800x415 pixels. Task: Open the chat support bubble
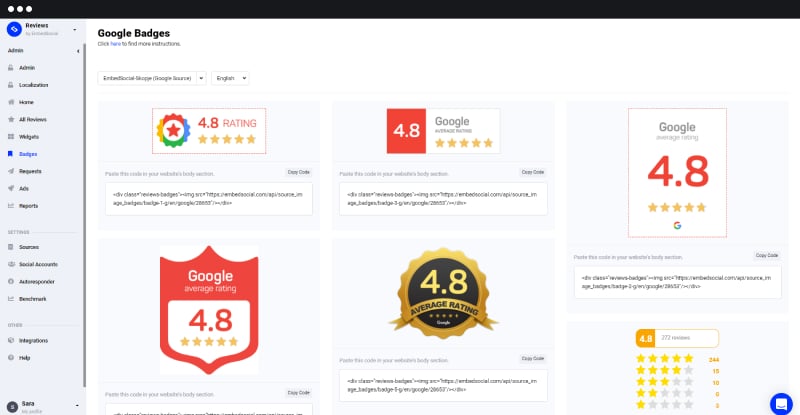(x=781, y=404)
